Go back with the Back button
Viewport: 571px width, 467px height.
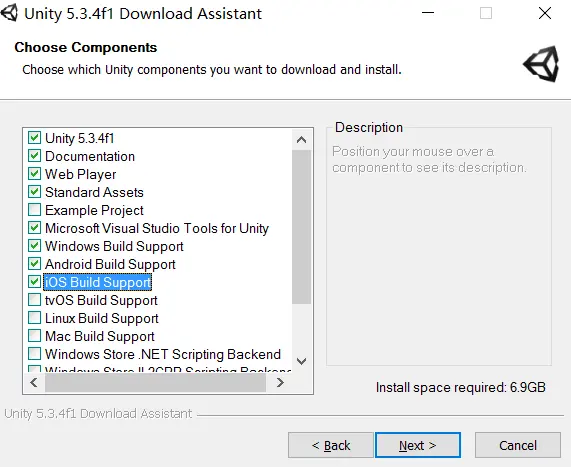coord(331,445)
